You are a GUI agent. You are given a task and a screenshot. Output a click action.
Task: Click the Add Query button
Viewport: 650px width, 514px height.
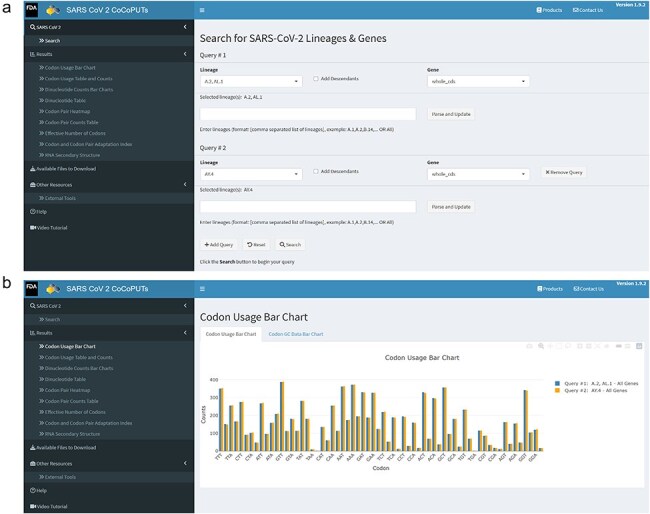click(218, 245)
